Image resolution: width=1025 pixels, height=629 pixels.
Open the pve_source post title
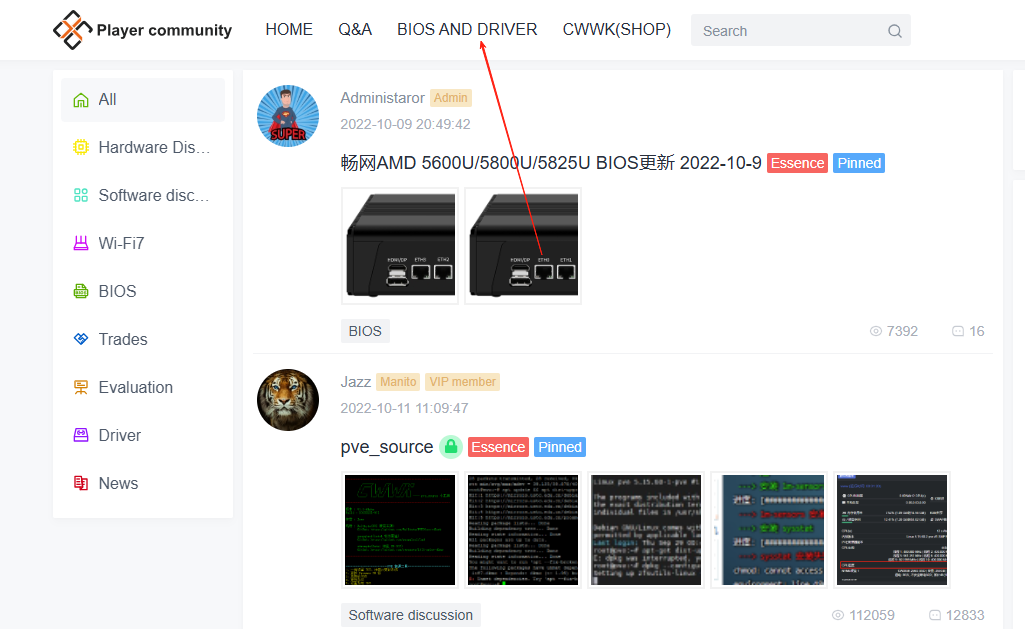pos(387,447)
